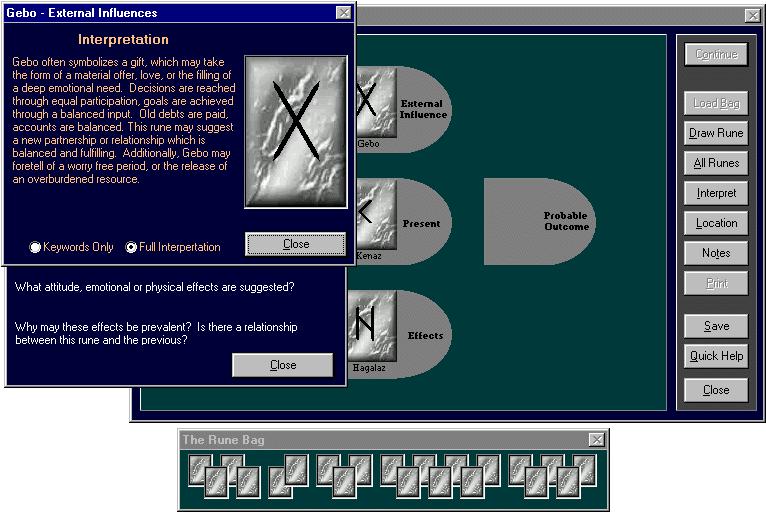The width and height of the screenshot is (766, 512).
Task: Click the Interpretation heading text
Action: coord(123,40)
